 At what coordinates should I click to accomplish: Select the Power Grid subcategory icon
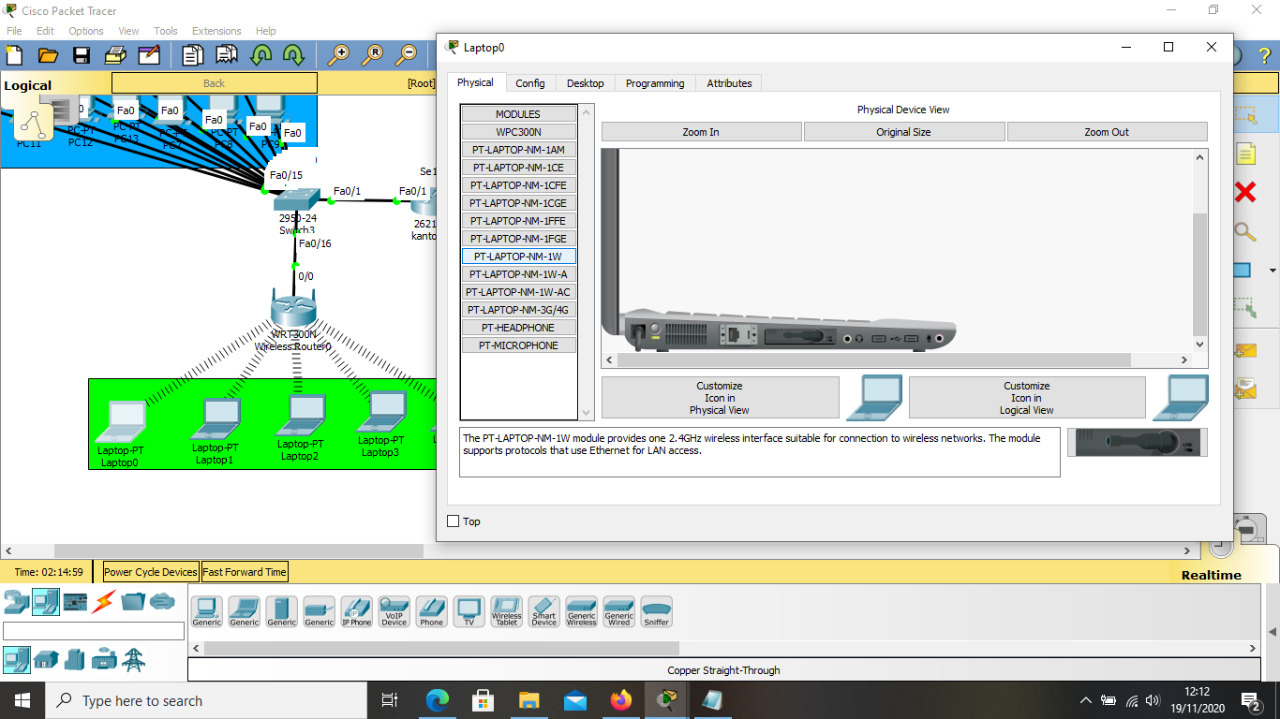coord(133,660)
